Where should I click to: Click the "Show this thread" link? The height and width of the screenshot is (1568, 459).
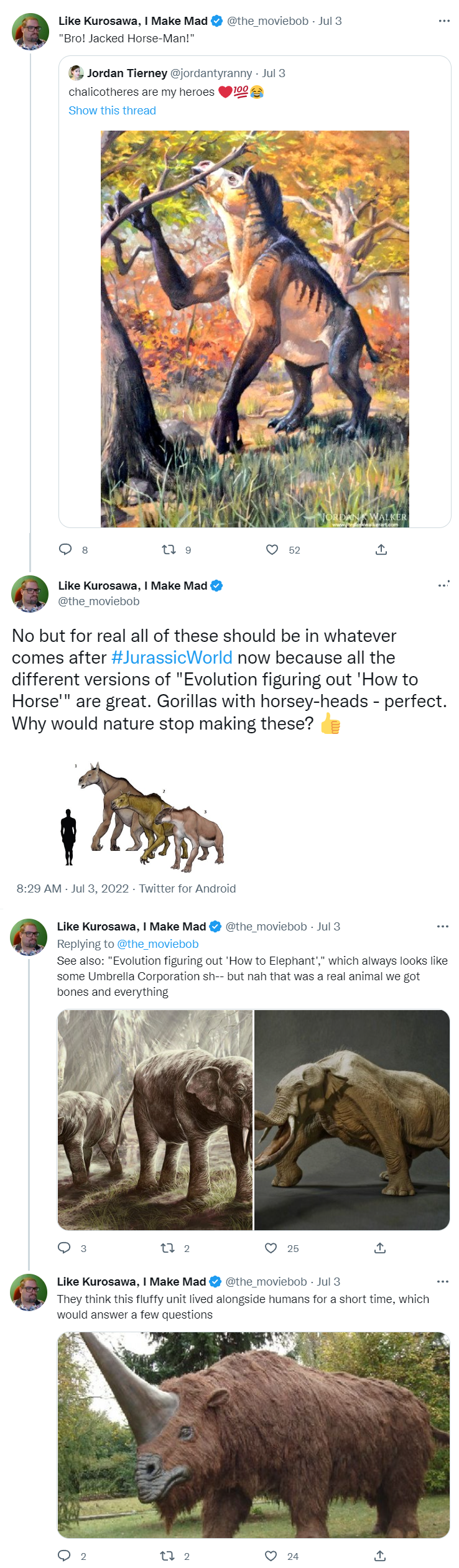112,111
